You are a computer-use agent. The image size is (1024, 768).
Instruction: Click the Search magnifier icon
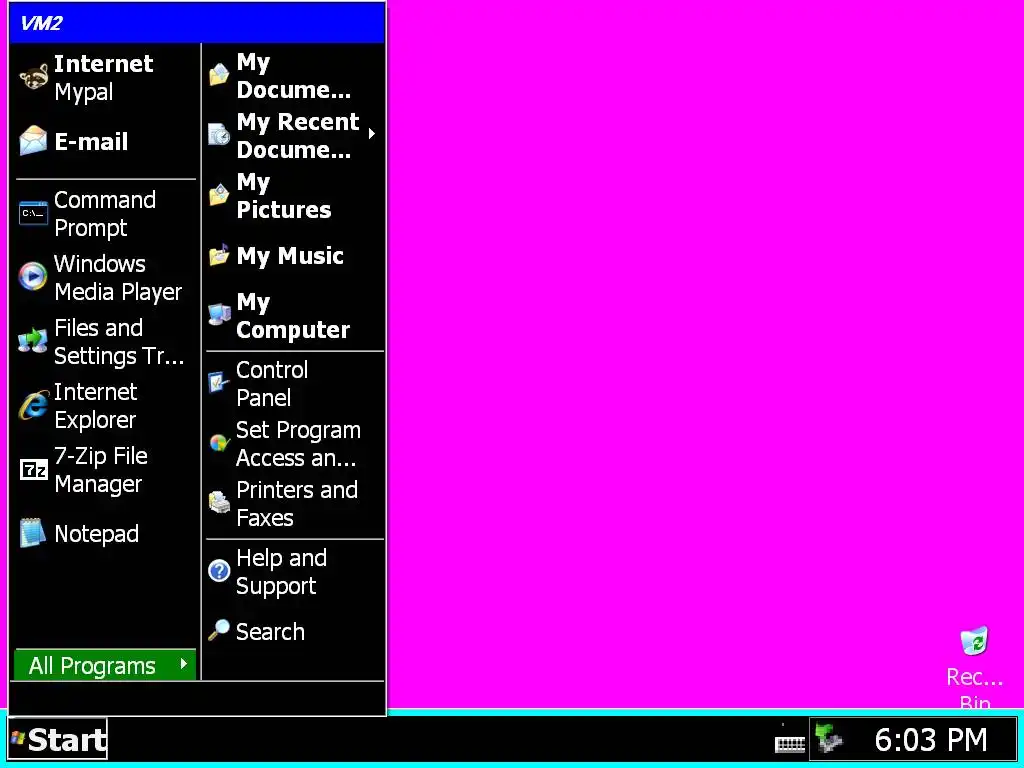[219, 631]
